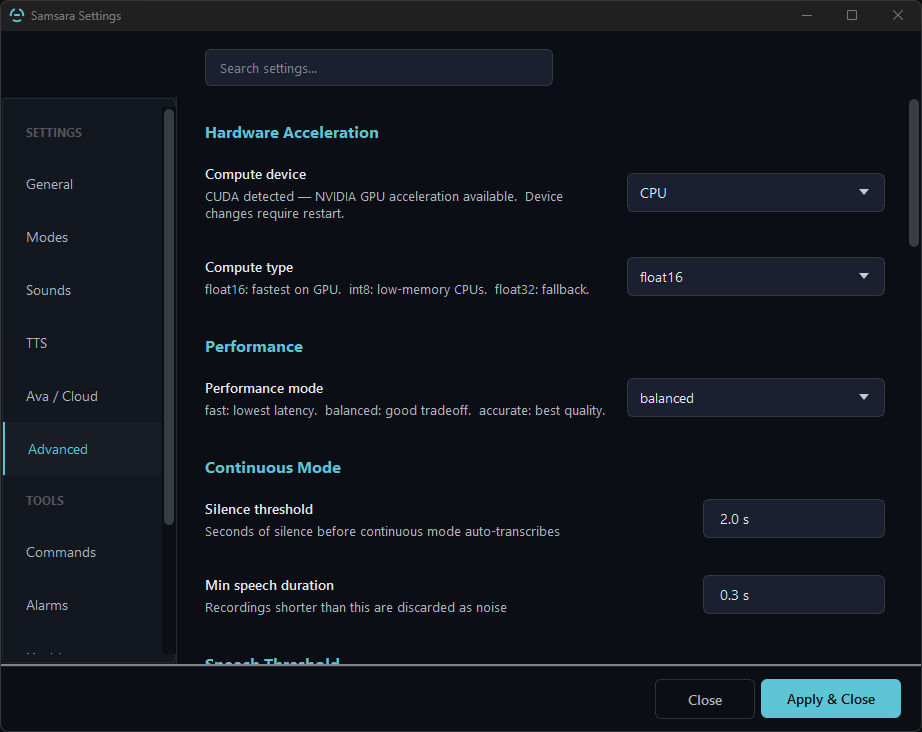Click the Close button at bottom
The height and width of the screenshot is (732, 922).
pyautogui.click(x=704, y=700)
